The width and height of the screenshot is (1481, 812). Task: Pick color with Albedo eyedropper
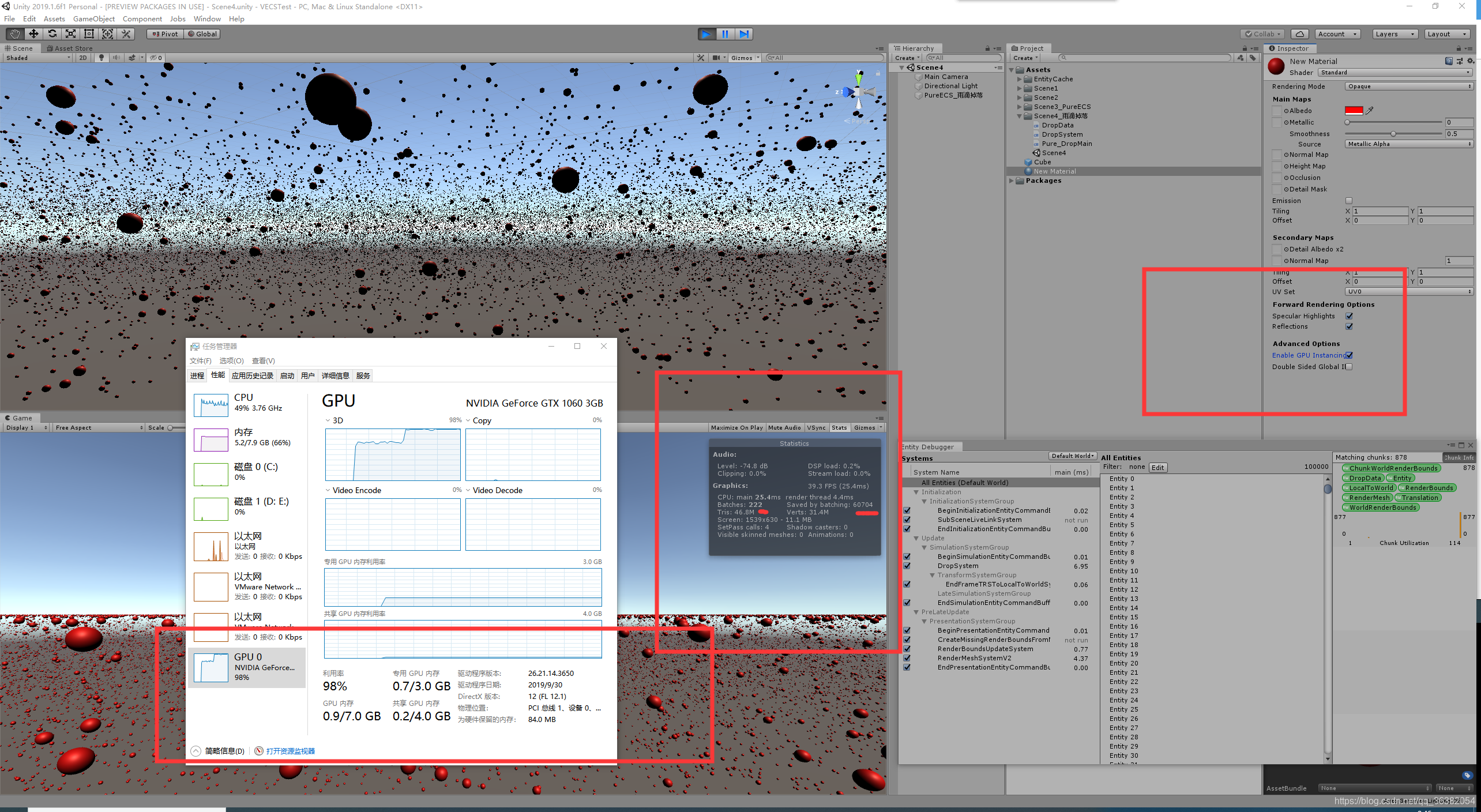1370,110
